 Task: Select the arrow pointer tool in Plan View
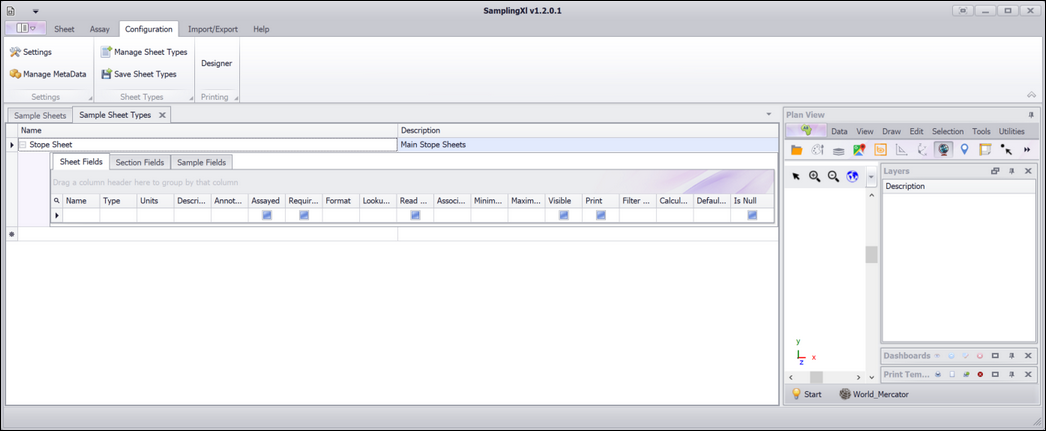(797, 176)
